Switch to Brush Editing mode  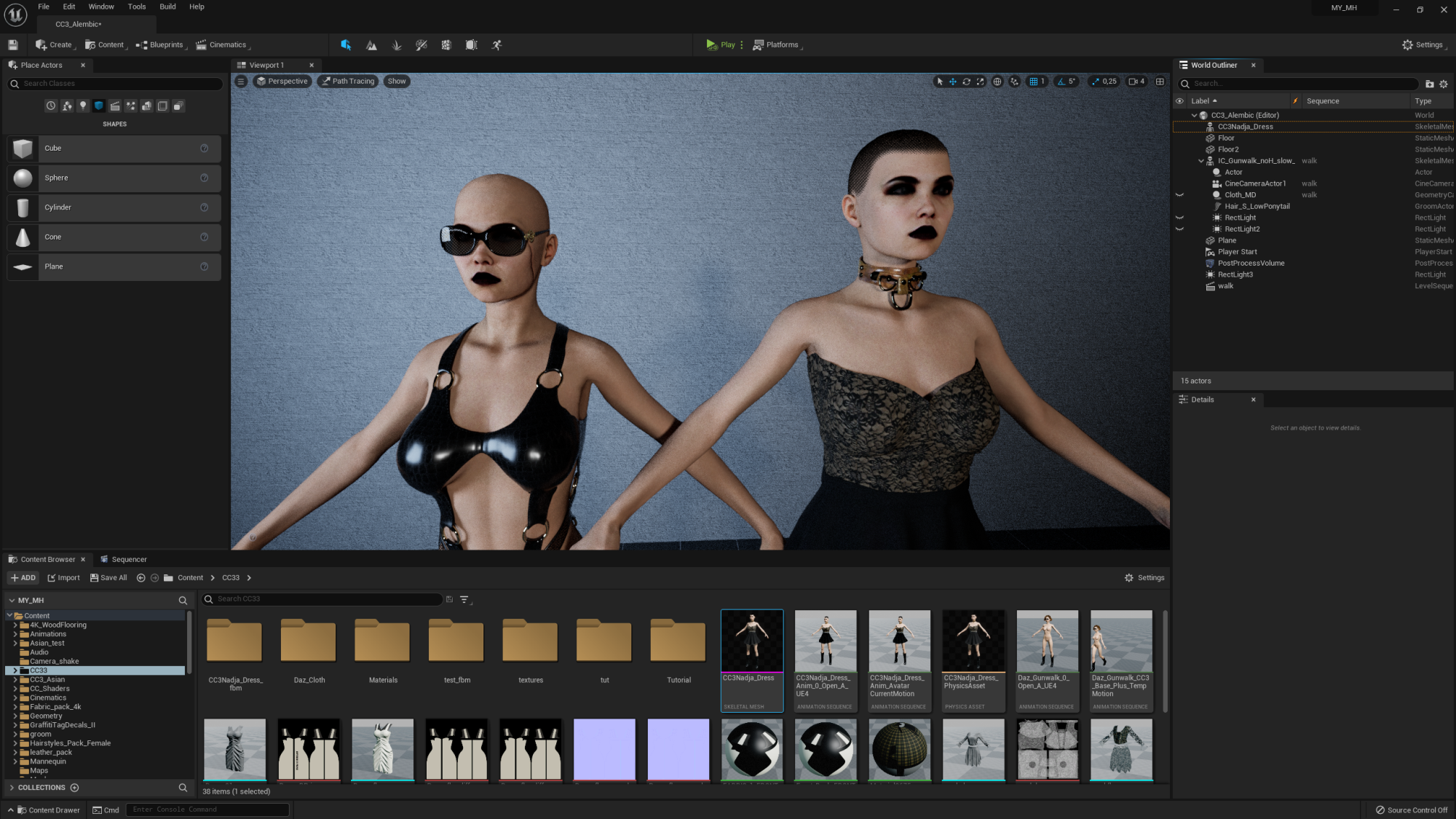click(x=472, y=45)
